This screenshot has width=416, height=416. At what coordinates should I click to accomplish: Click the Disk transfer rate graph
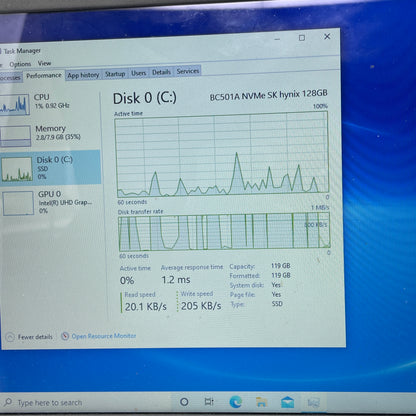click(x=224, y=232)
